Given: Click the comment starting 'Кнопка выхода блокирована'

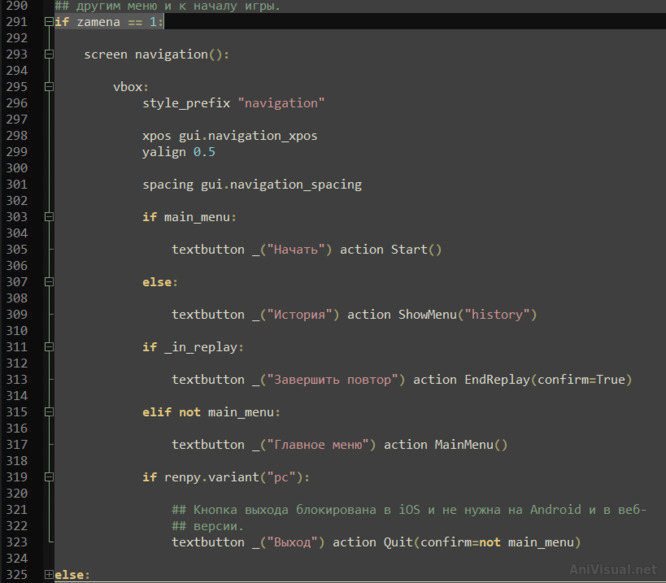Looking at the screenshot, I should [x=409, y=510].
